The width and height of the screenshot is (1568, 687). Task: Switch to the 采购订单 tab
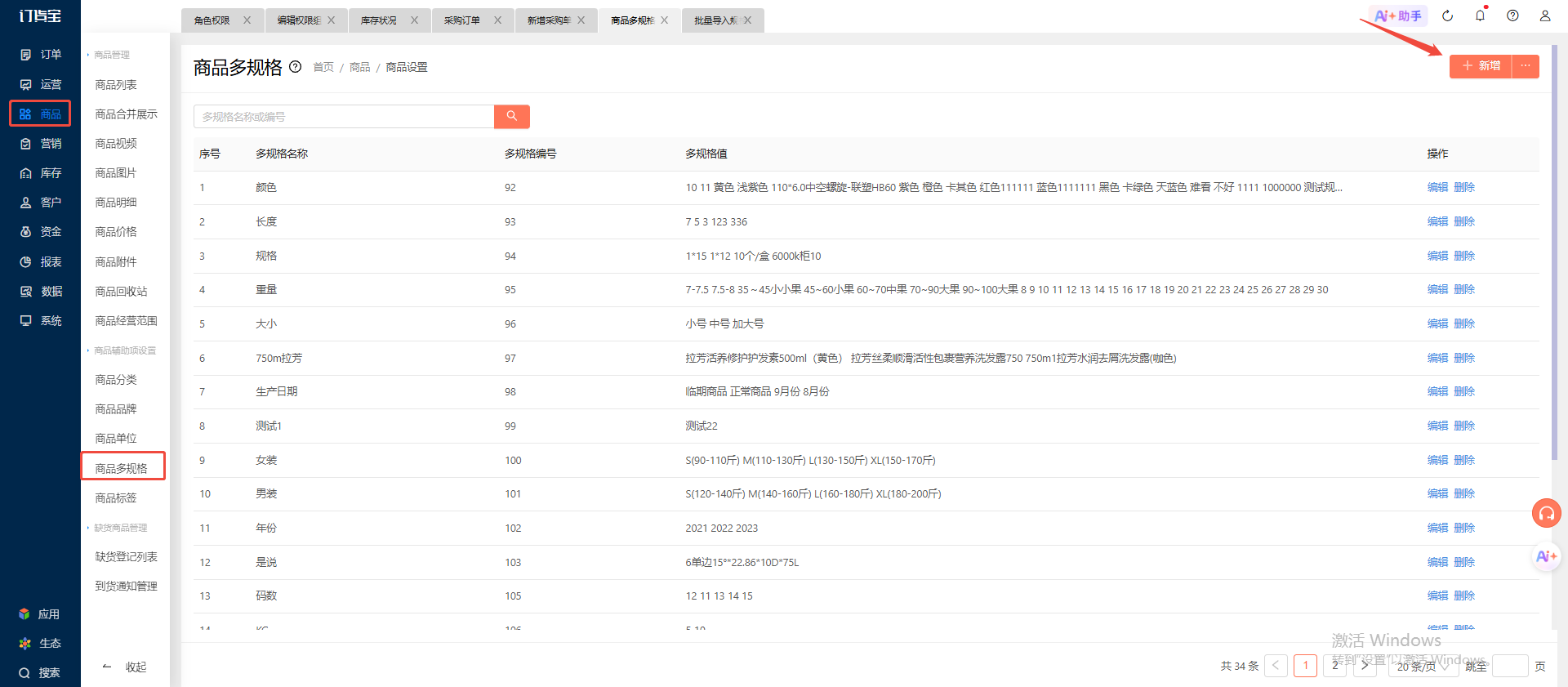[462, 20]
